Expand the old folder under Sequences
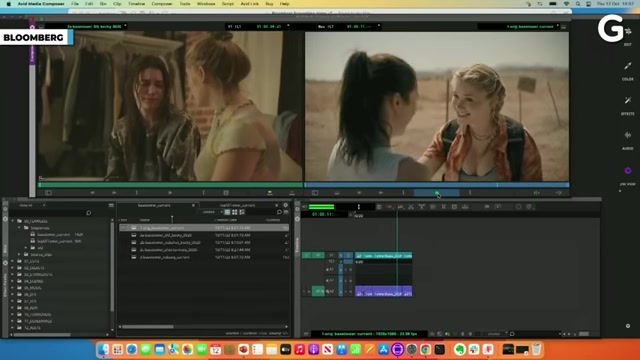The height and width of the screenshot is (360, 640). [x=26, y=248]
